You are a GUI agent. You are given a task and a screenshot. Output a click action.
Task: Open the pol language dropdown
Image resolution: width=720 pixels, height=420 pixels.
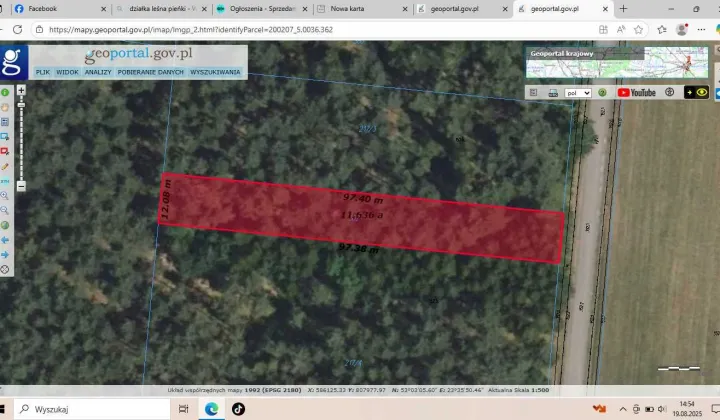point(577,93)
